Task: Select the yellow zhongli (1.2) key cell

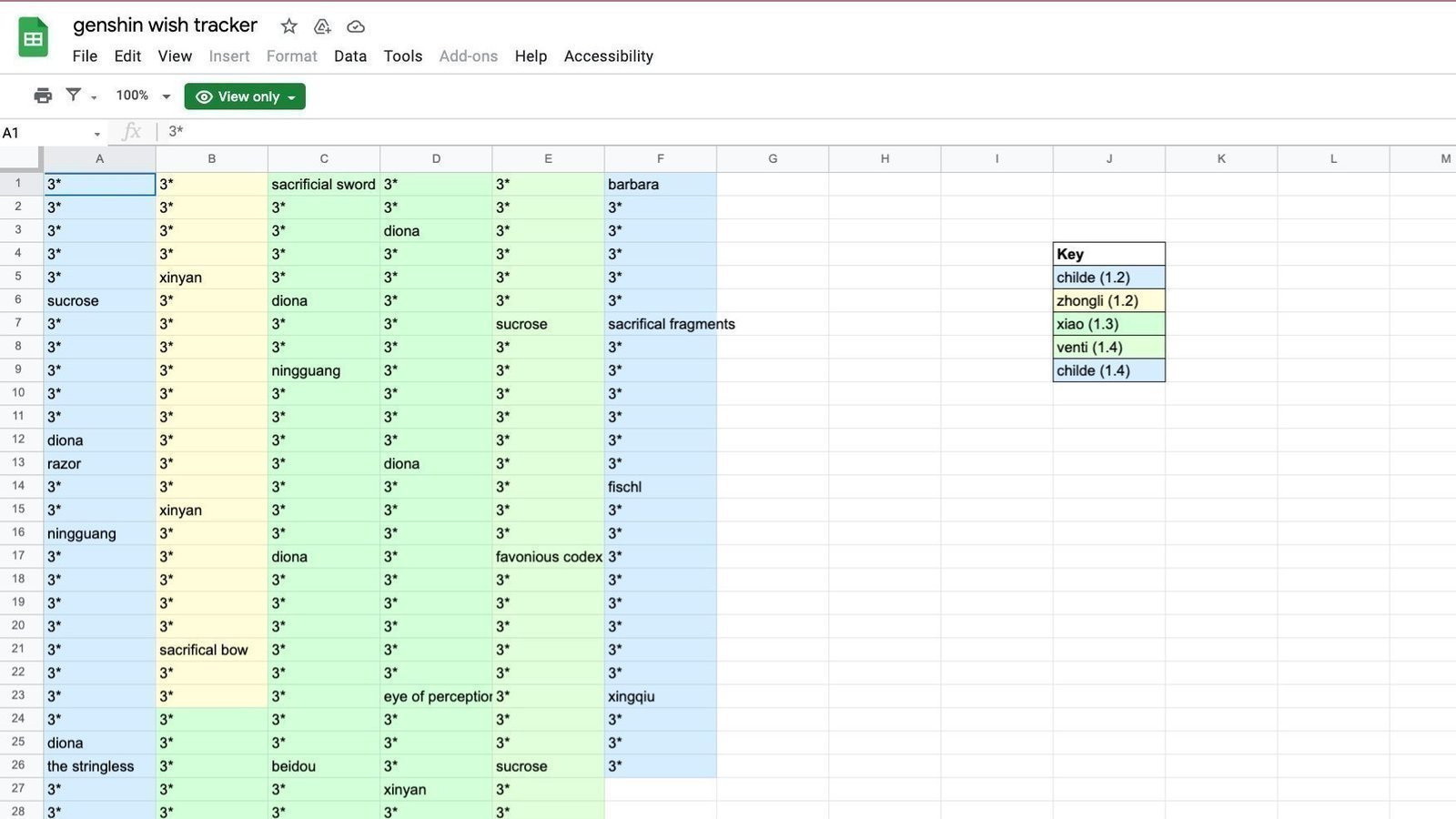Action: click(1108, 300)
